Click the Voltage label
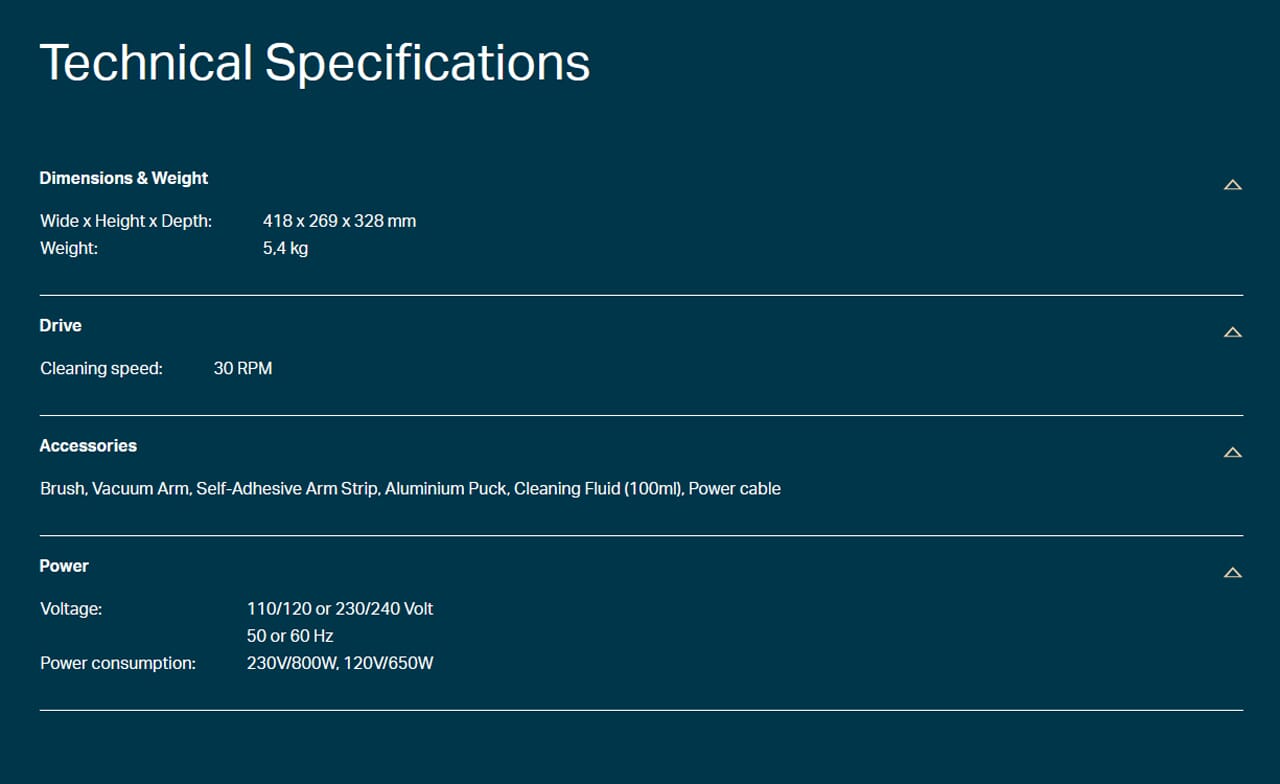Viewport: 1280px width, 784px height. 71,609
